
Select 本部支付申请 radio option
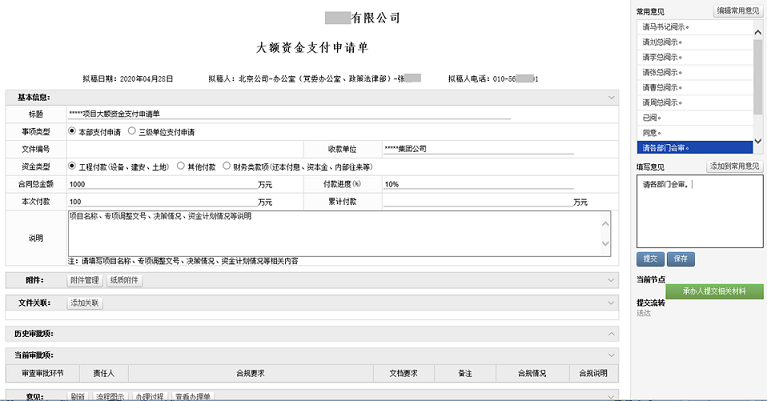tap(72, 131)
